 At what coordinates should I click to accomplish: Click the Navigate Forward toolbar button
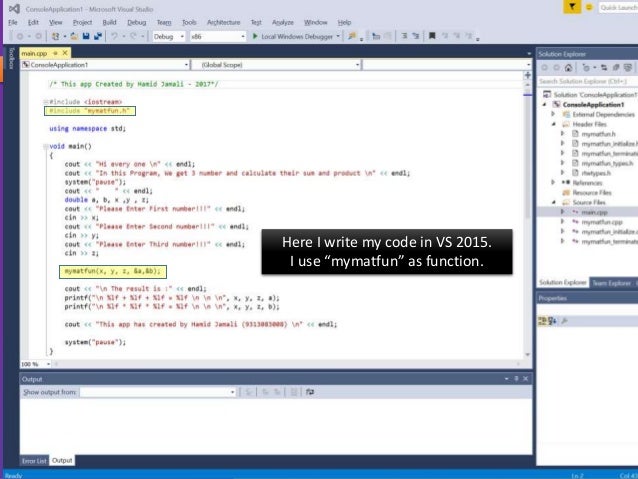(38, 36)
